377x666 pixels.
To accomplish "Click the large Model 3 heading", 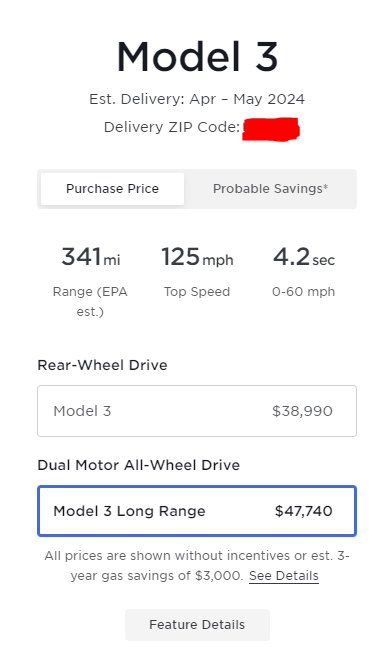I will click(x=197, y=56).
